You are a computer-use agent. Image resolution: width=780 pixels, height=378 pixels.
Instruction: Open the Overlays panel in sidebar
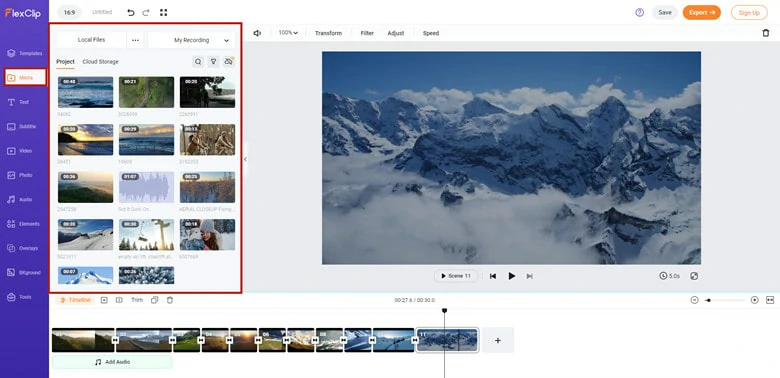(x=24, y=248)
